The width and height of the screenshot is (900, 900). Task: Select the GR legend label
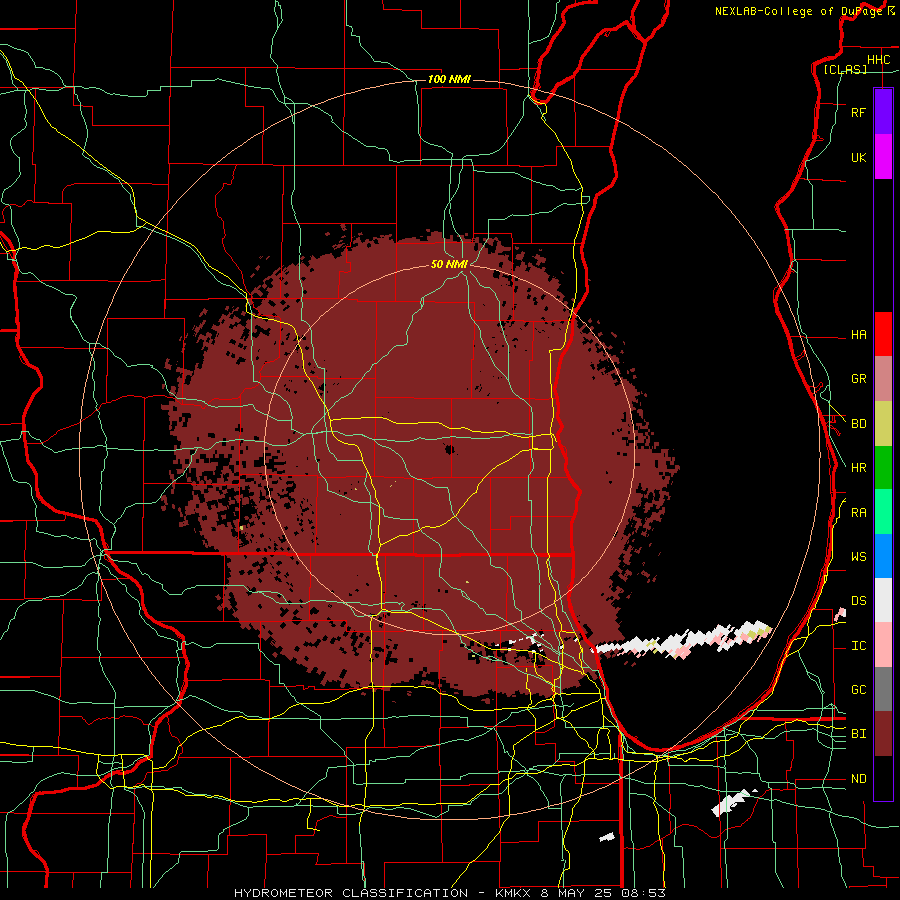click(x=858, y=379)
